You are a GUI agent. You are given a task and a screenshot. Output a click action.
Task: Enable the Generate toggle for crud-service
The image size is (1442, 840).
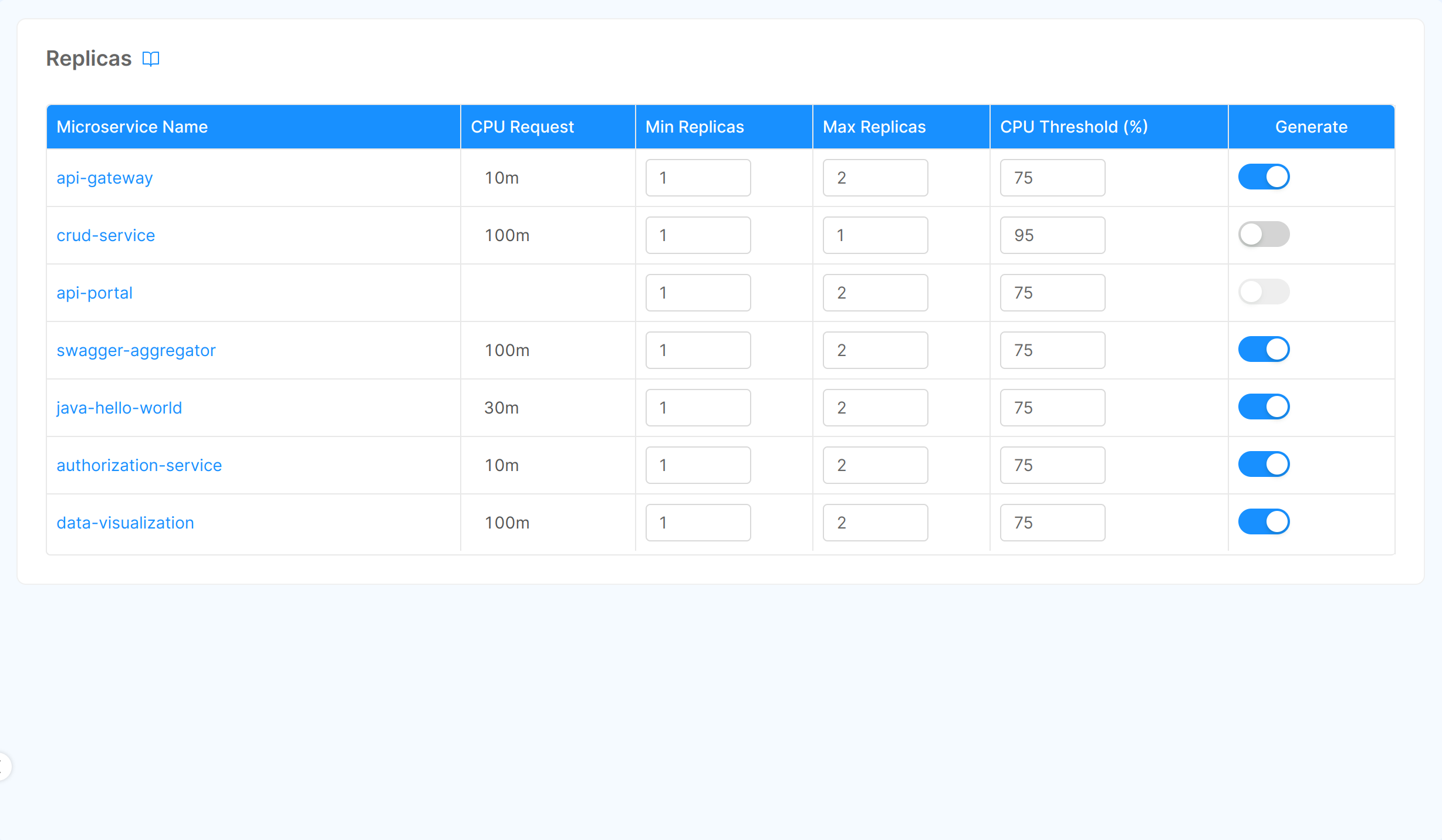[1264, 234]
